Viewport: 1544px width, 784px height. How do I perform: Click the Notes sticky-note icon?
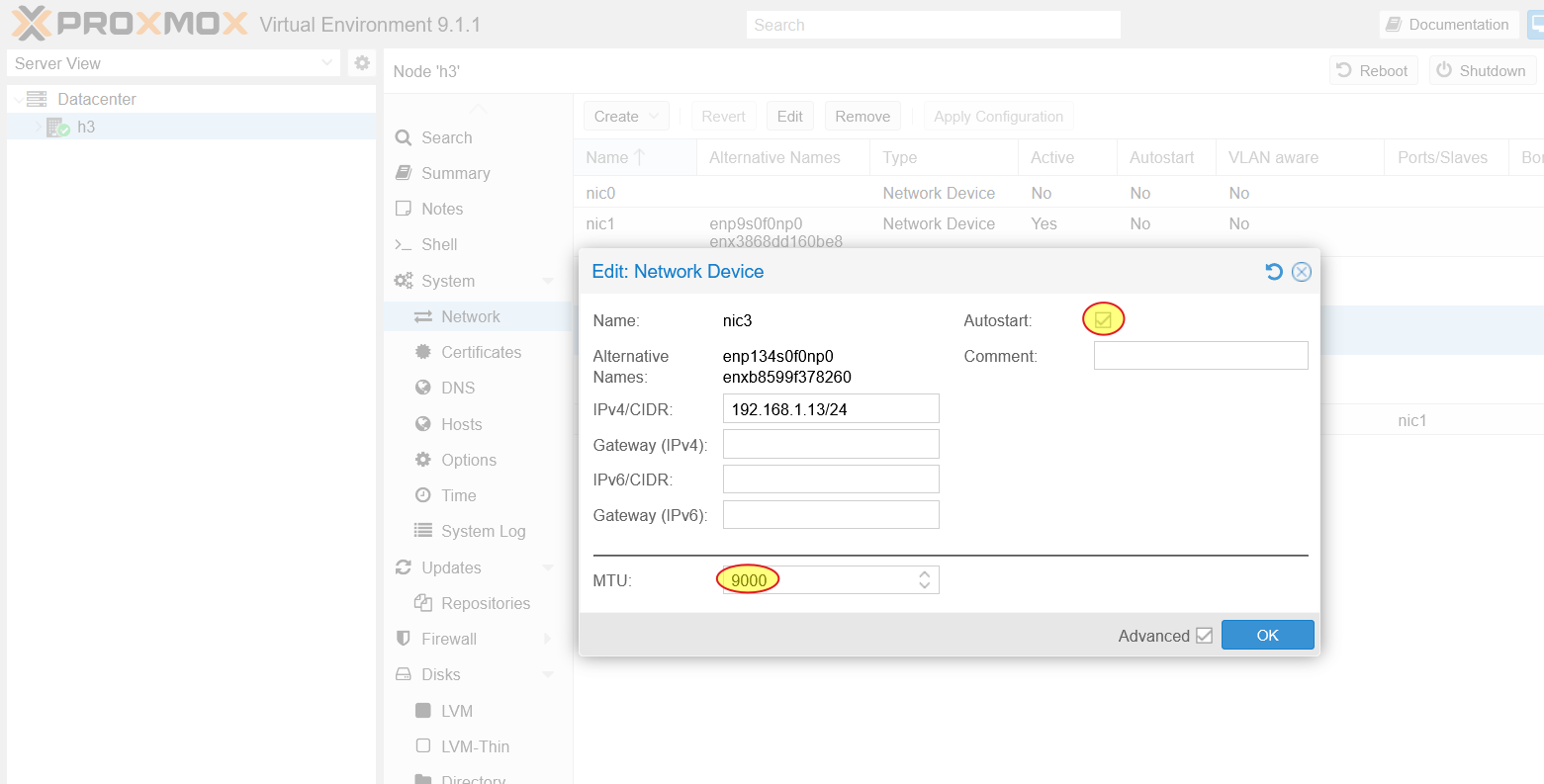pos(404,209)
